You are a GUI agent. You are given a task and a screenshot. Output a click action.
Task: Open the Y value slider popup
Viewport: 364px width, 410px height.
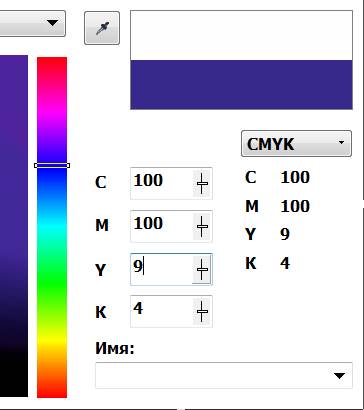point(202,269)
